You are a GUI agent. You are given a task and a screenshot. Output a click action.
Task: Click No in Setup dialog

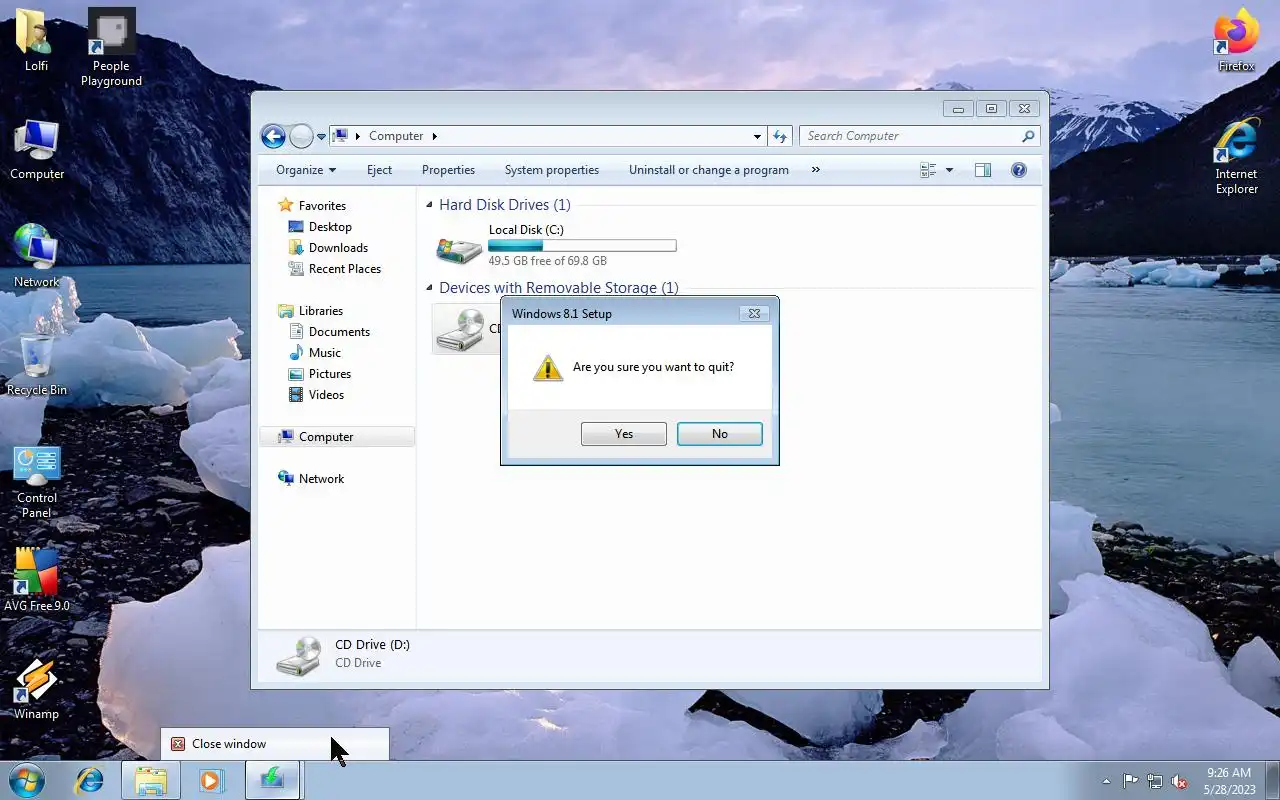click(x=720, y=434)
